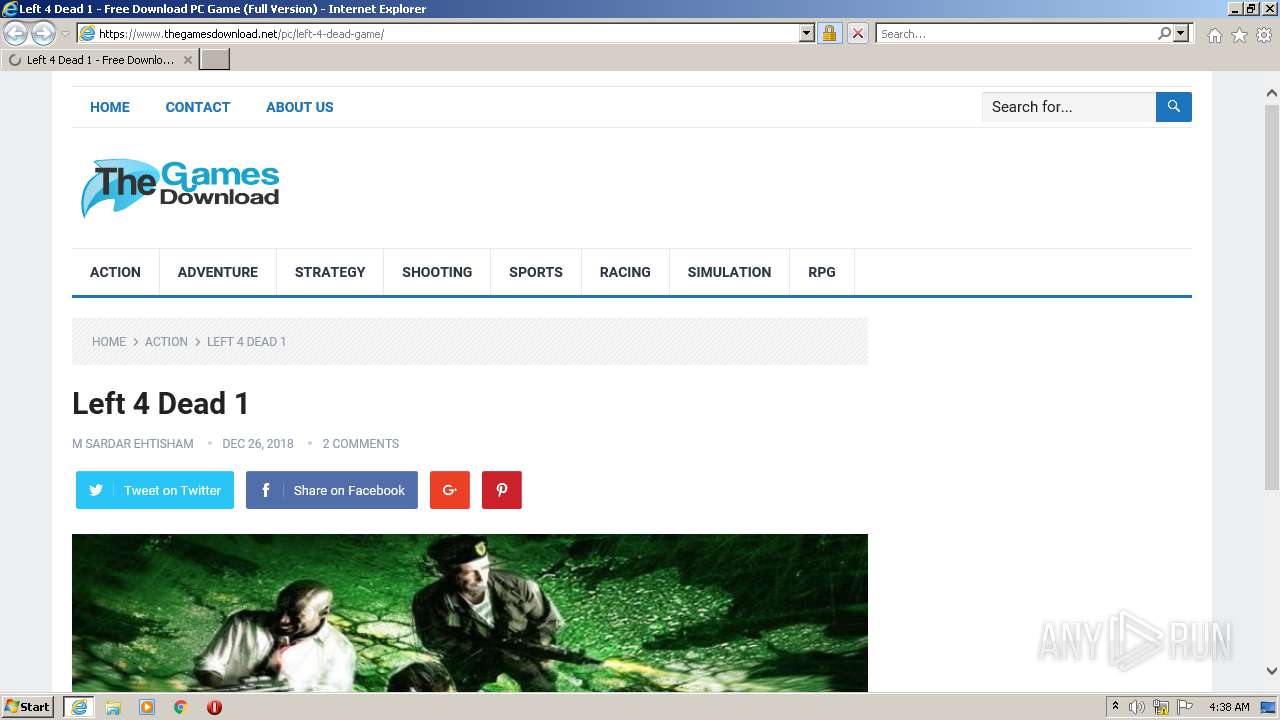Stop loading with the red X button

858,34
